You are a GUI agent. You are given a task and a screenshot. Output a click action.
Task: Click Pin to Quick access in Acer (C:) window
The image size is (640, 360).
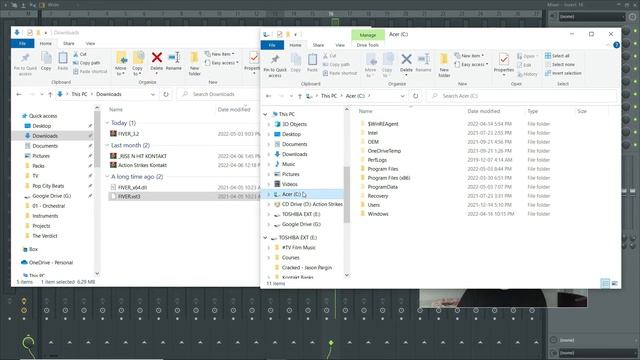pos(275,66)
